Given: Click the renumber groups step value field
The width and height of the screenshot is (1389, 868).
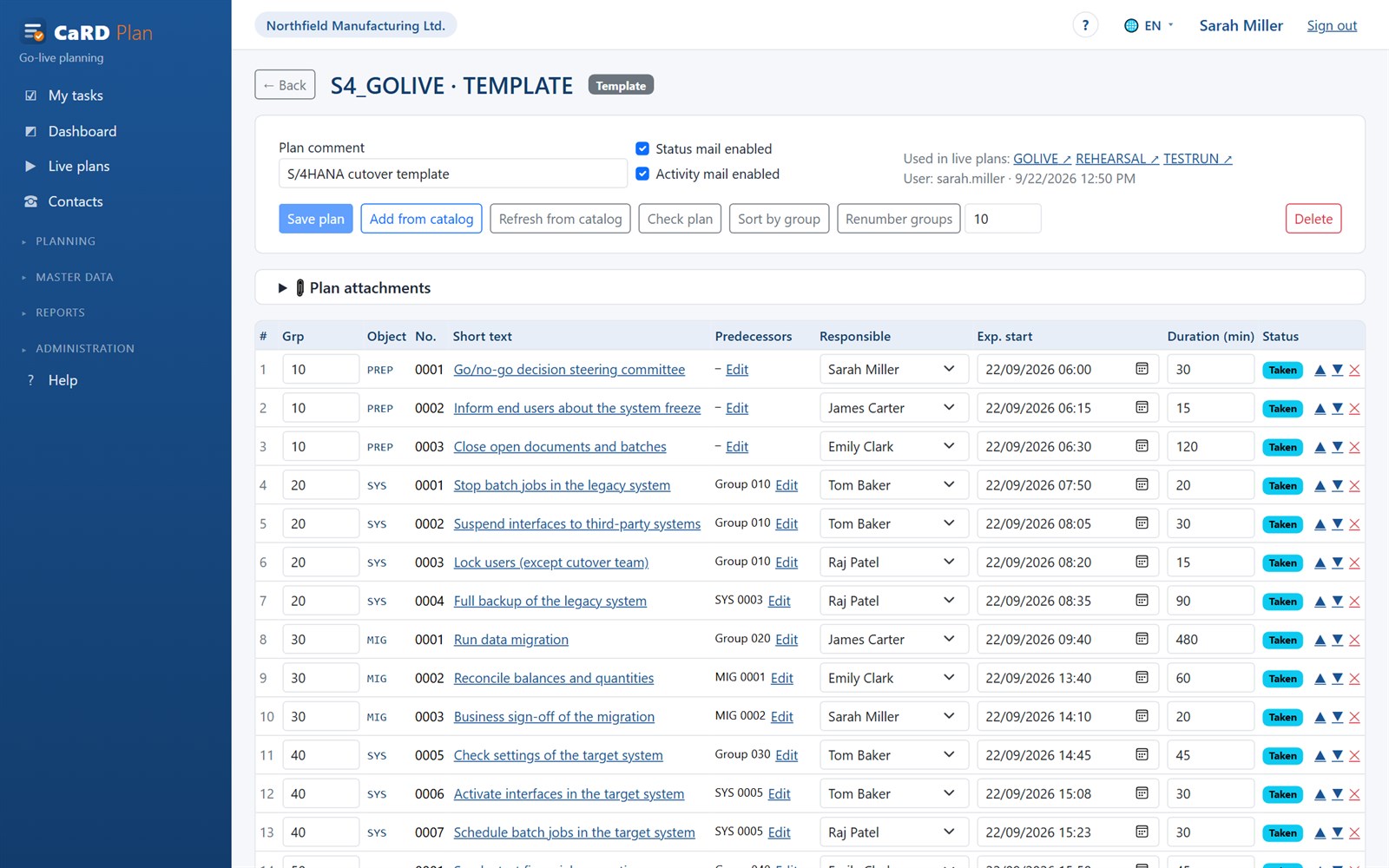Looking at the screenshot, I should tap(1003, 219).
